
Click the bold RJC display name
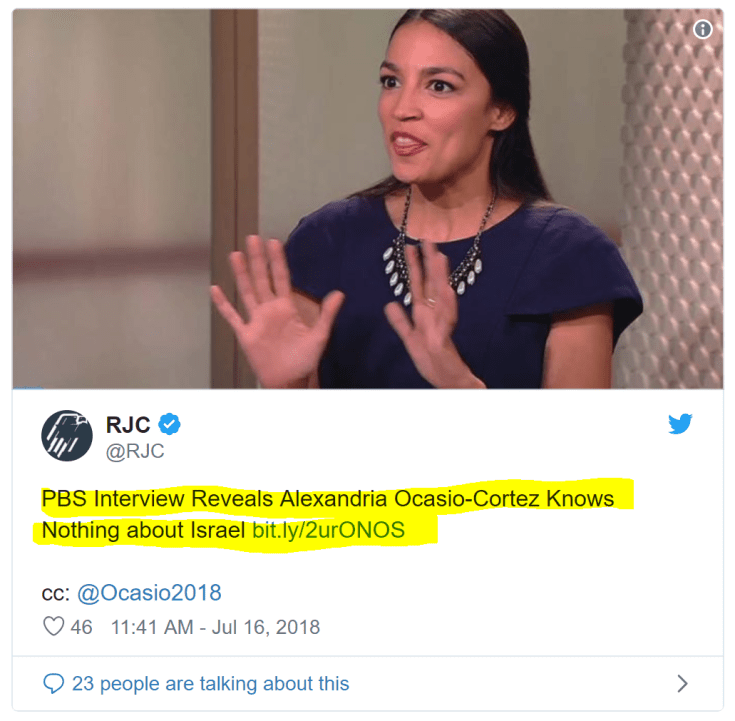coord(128,425)
